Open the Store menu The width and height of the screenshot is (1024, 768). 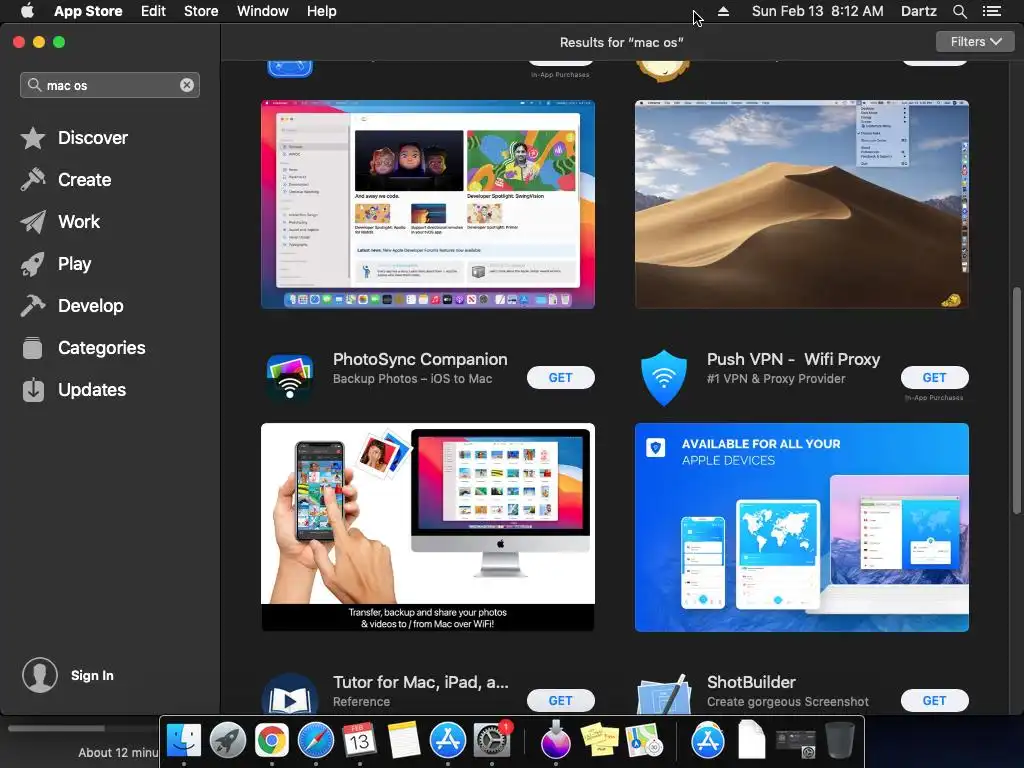coord(201,11)
